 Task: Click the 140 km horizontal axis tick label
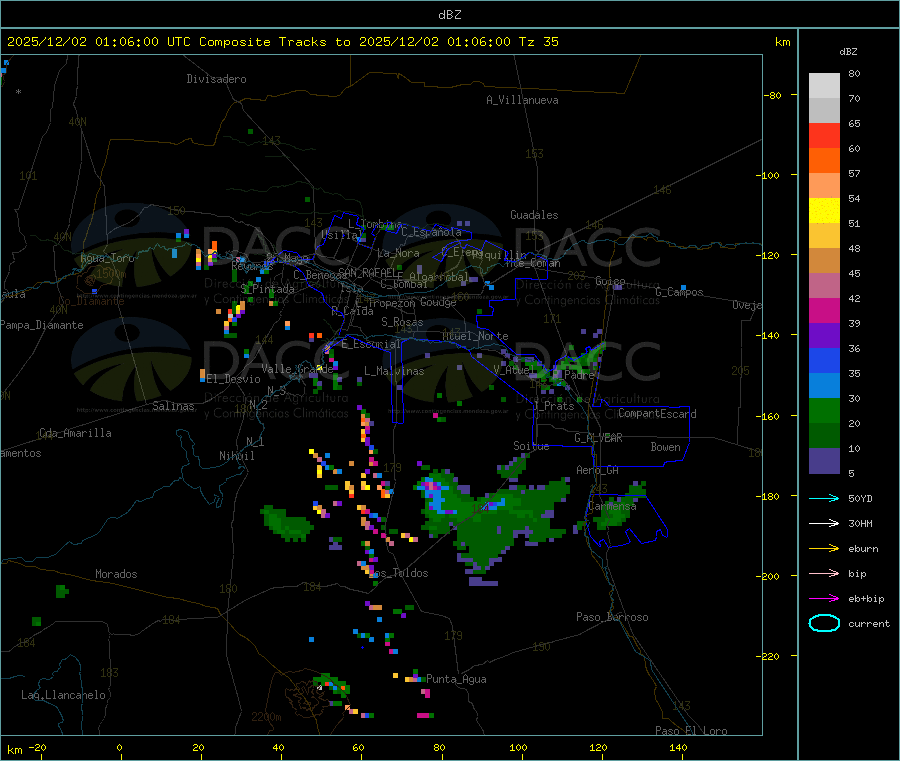coord(678,747)
